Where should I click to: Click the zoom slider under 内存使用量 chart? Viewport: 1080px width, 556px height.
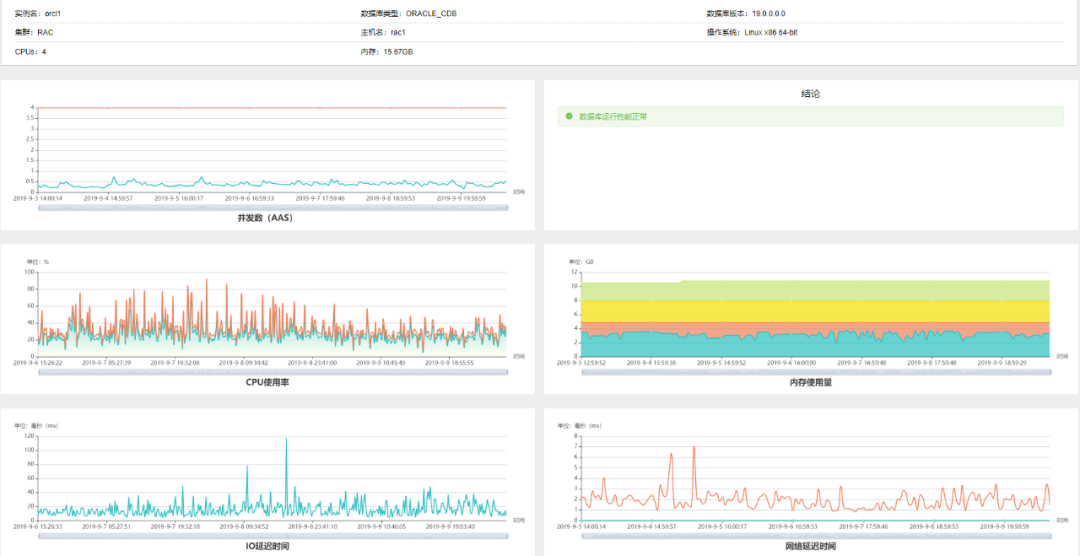(816, 372)
